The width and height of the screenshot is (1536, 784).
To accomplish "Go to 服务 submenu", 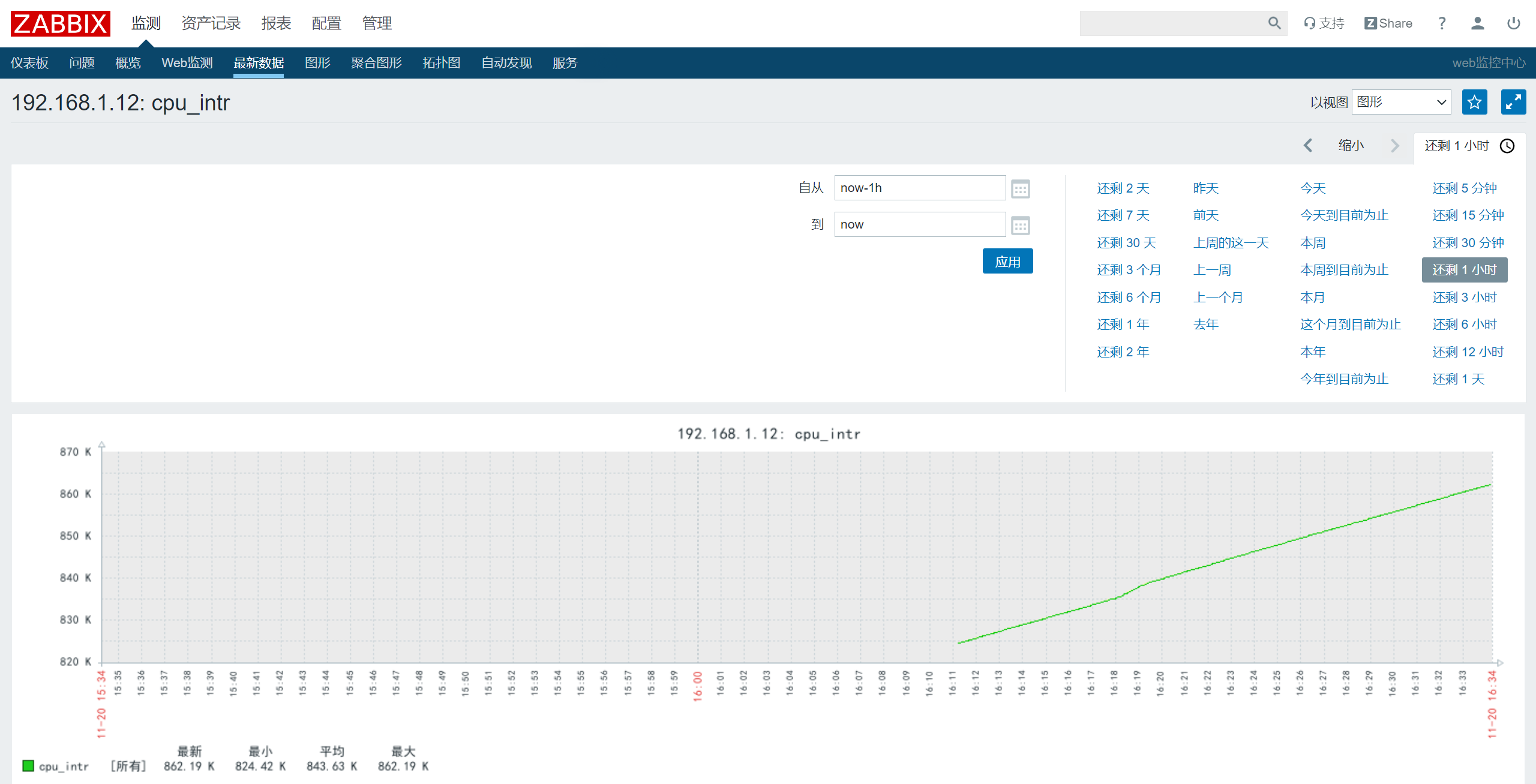I will point(565,63).
